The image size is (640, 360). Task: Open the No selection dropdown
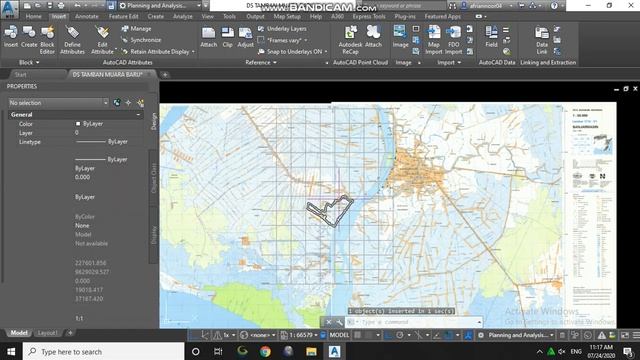(x=58, y=103)
